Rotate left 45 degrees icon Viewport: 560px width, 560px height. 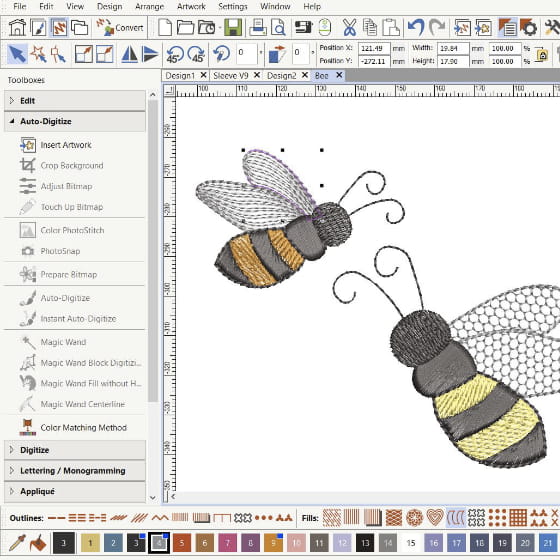click(x=175, y=54)
